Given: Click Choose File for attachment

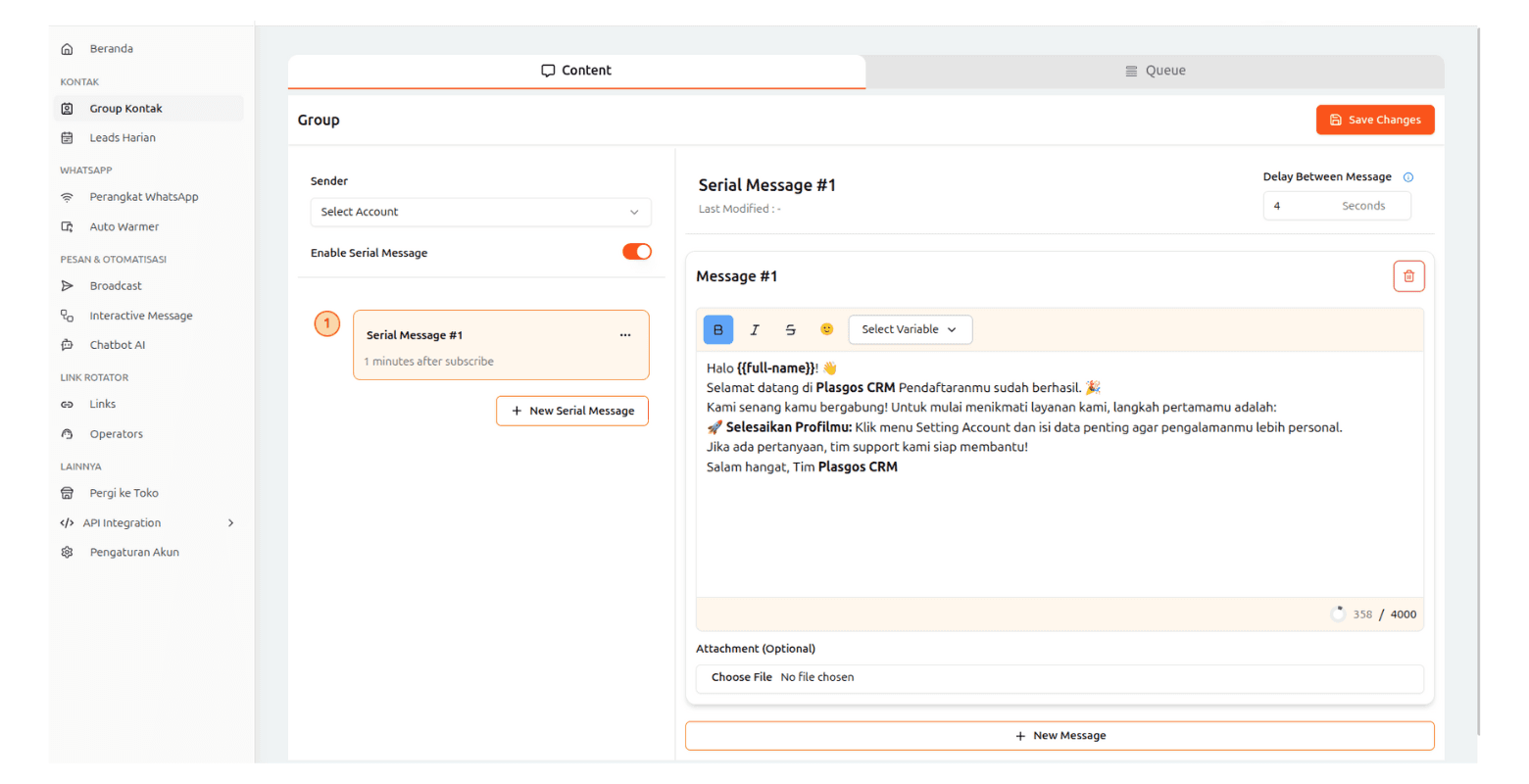Looking at the screenshot, I should tap(742, 678).
